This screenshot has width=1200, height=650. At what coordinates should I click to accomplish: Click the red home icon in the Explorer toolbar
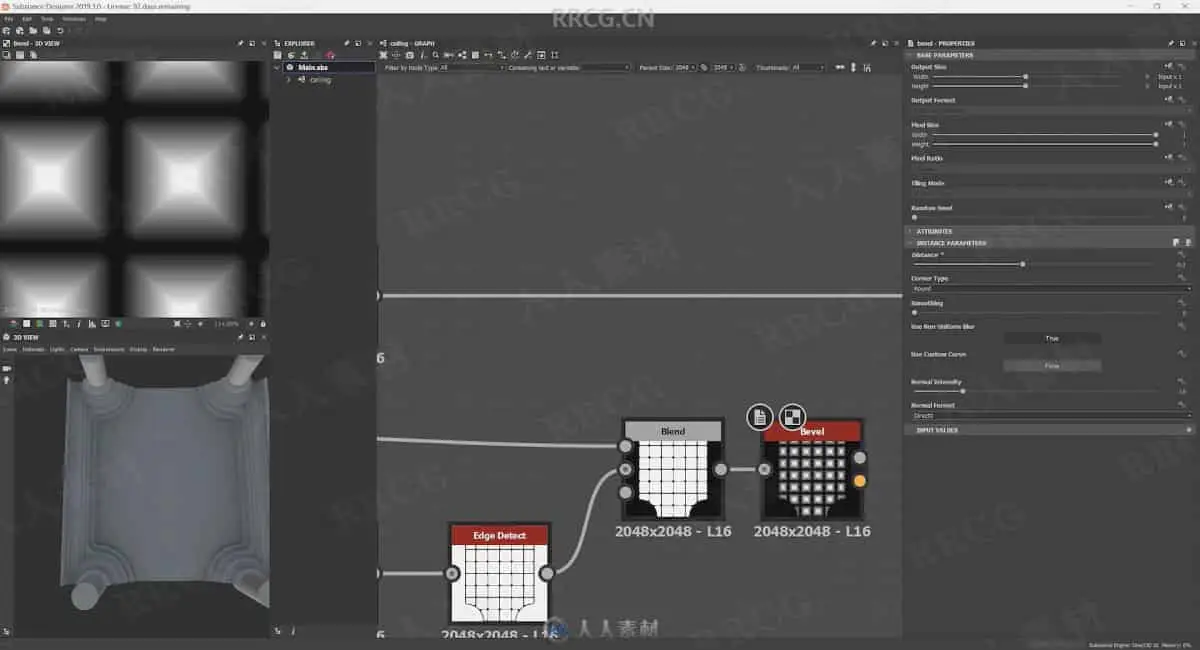point(330,55)
